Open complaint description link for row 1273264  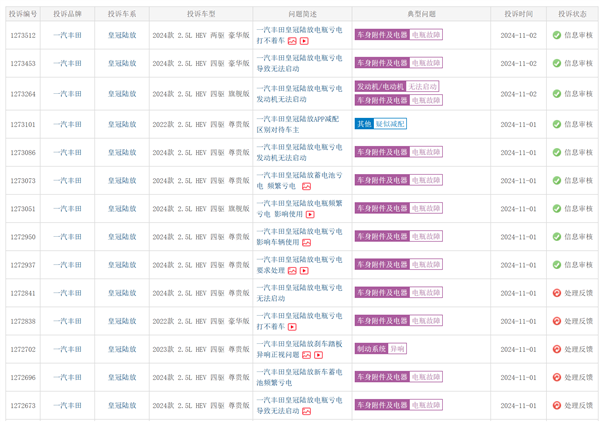click(299, 94)
